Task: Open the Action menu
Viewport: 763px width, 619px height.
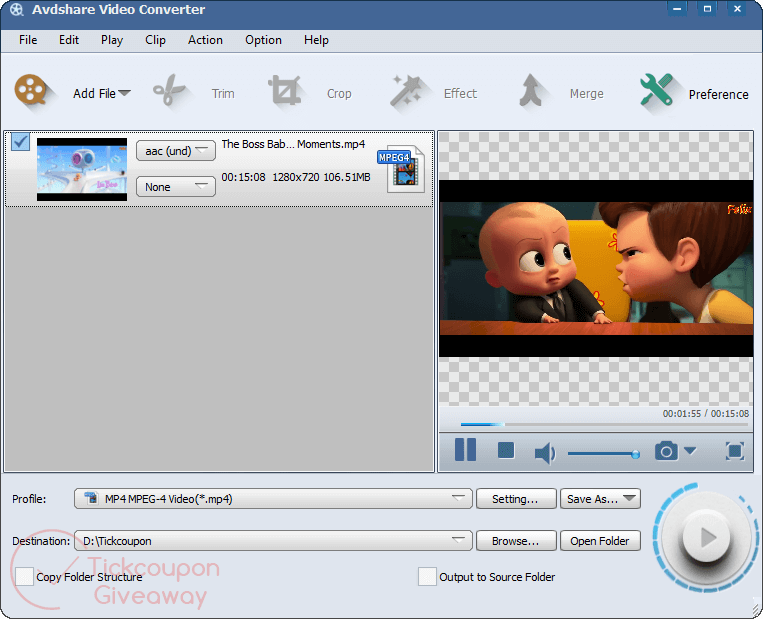Action: coord(205,40)
